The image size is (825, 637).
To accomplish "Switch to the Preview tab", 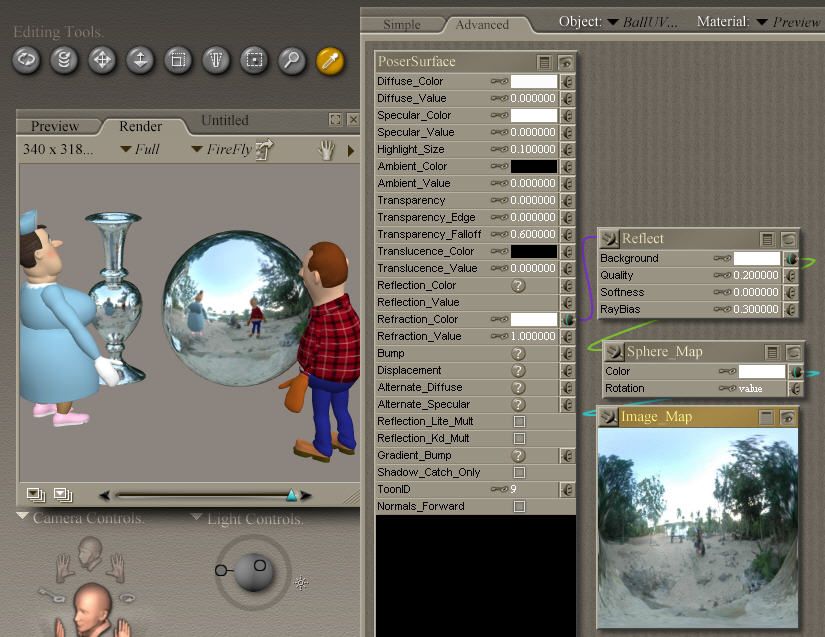I will (55, 126).
